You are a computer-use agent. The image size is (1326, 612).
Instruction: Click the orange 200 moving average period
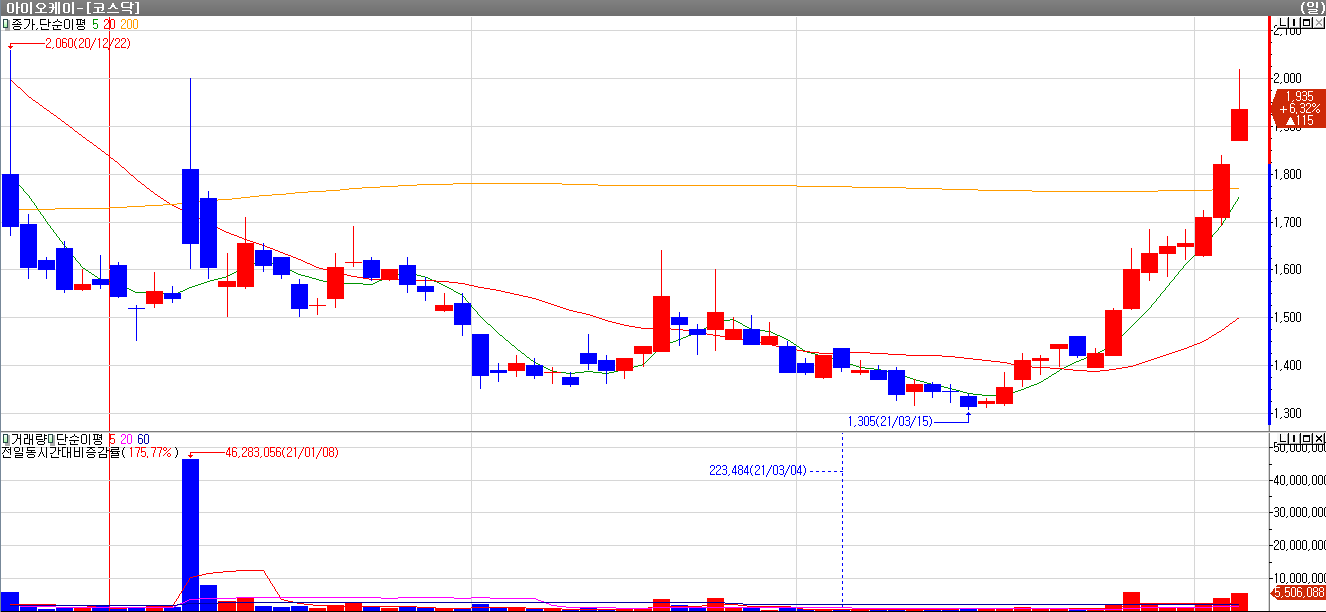(x=130, y=23)
